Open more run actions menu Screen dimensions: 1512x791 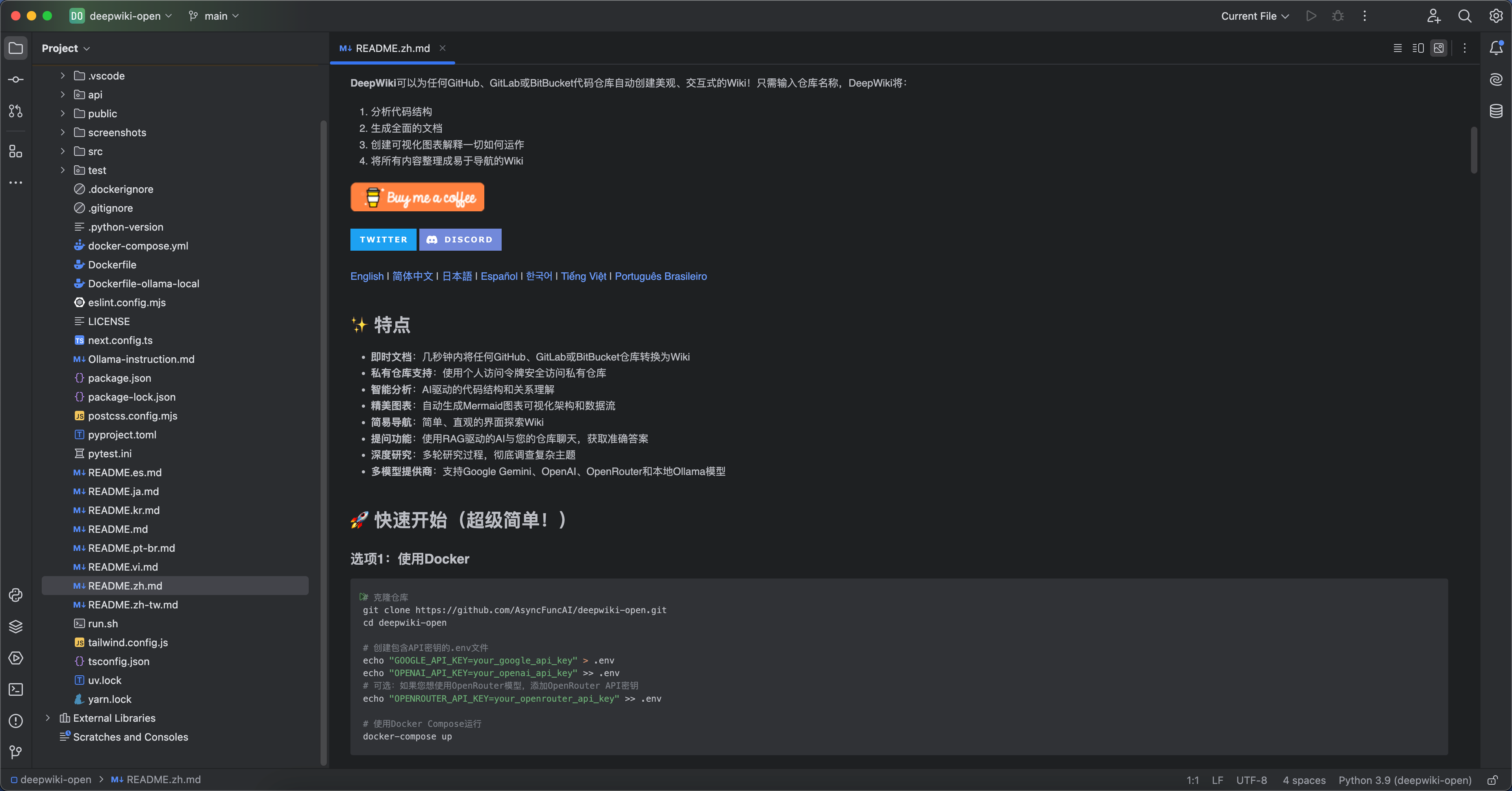(1365, 16)
